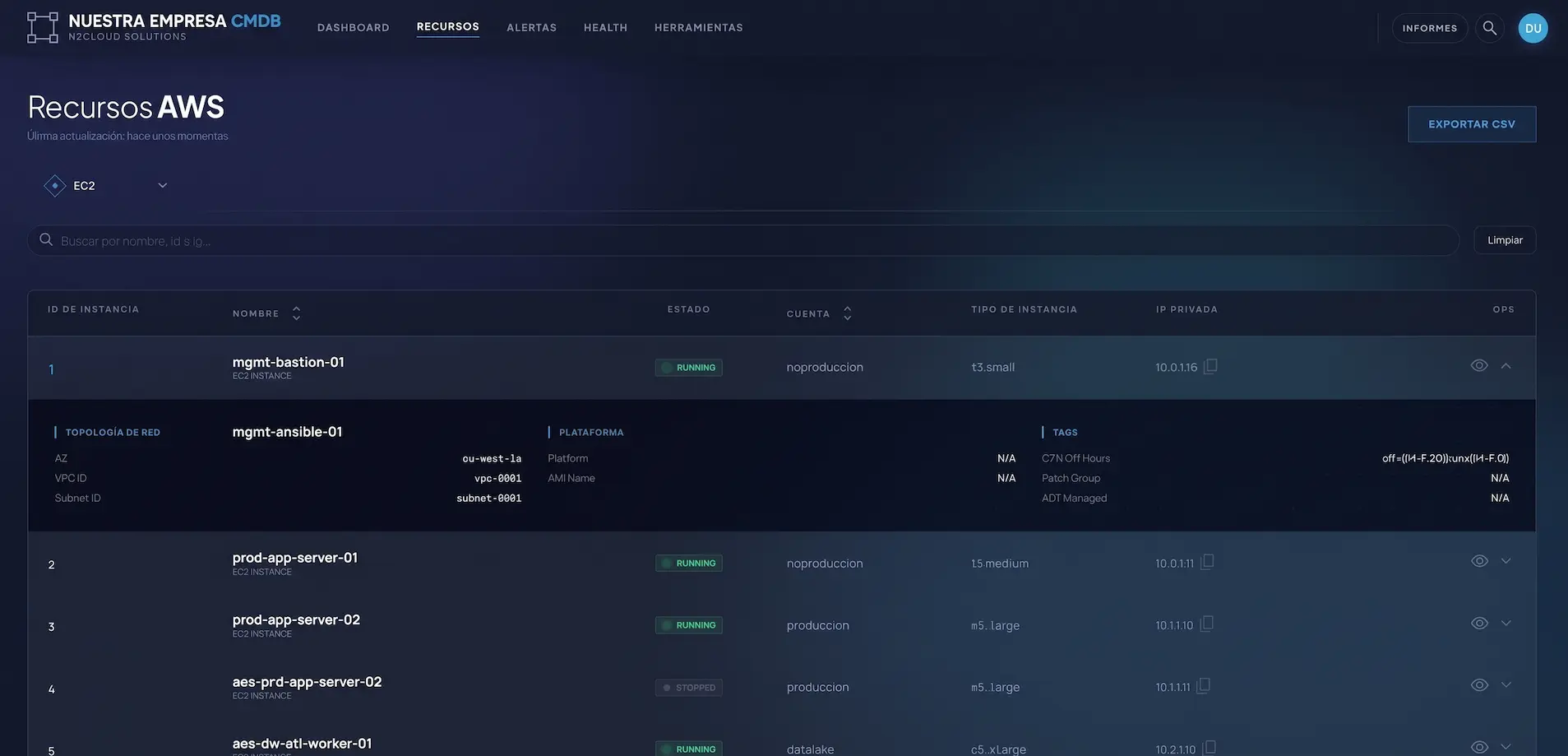The width and height of the screenshot is (1568, 756).
Task: View prod-app-server-02 via eye icon
Action: click(1479, 623)
